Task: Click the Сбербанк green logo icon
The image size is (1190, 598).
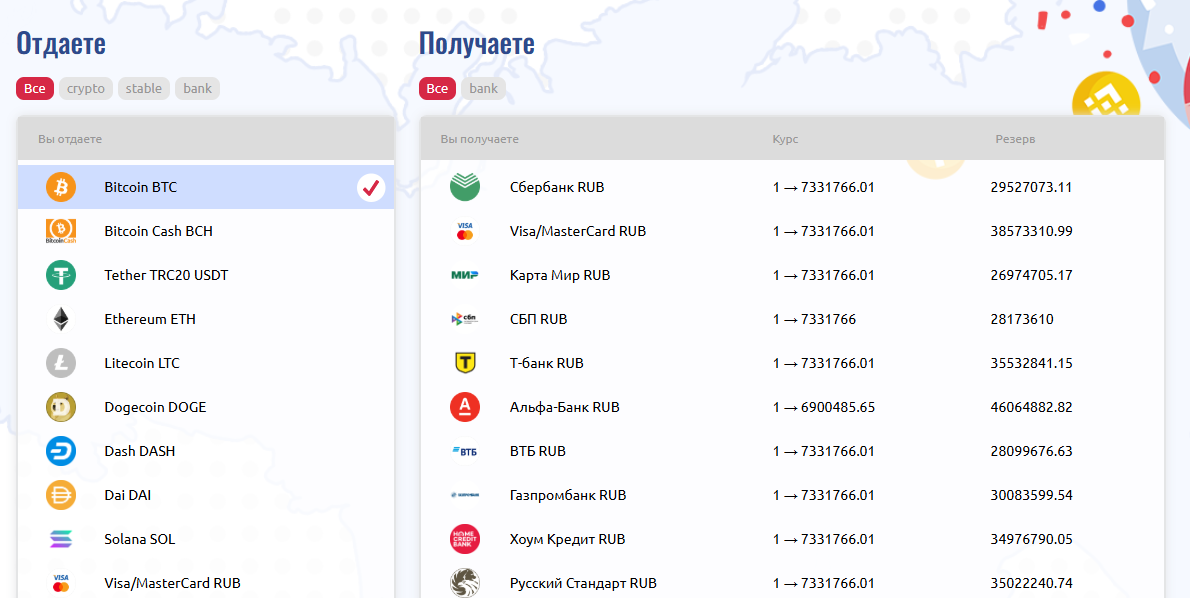Action: [464, 187]
